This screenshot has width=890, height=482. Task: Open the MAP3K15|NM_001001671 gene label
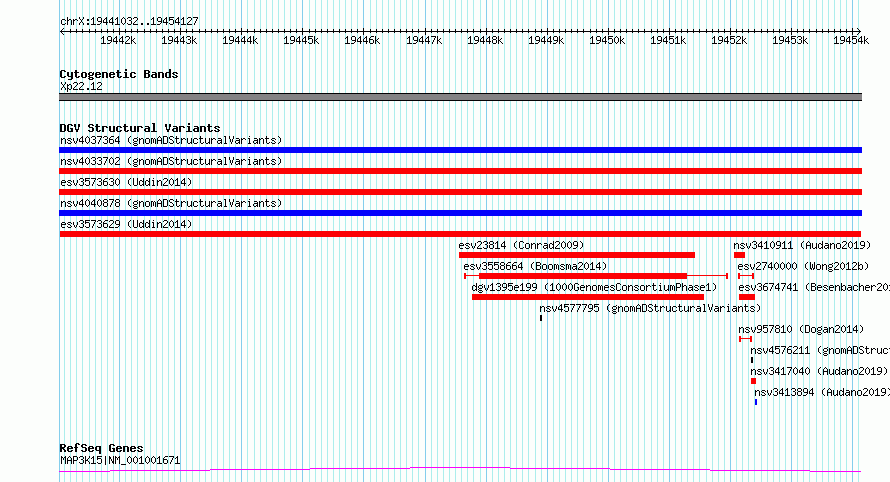pyautogui.click(x=120, y=460)
